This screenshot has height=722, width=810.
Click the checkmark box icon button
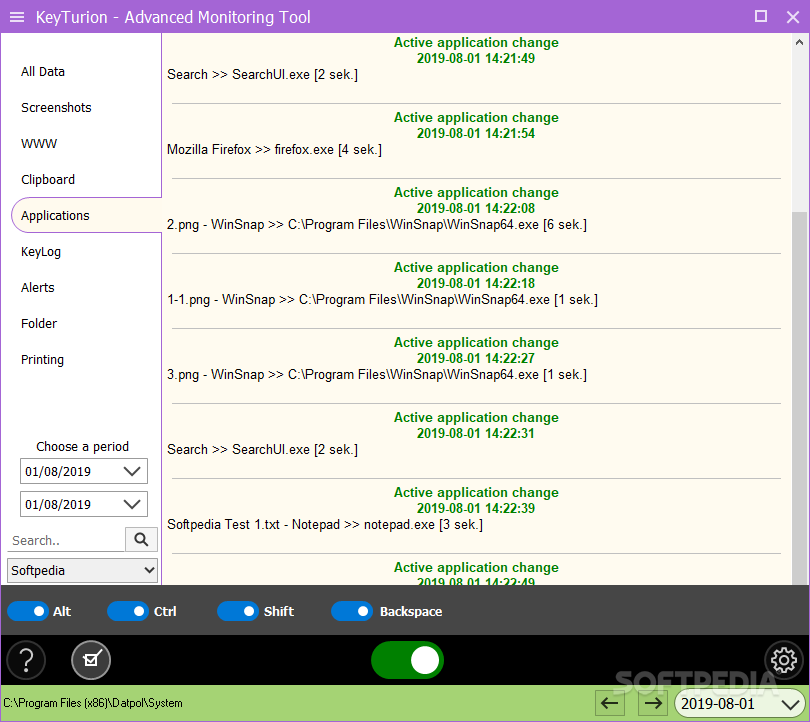coord(91,660)
